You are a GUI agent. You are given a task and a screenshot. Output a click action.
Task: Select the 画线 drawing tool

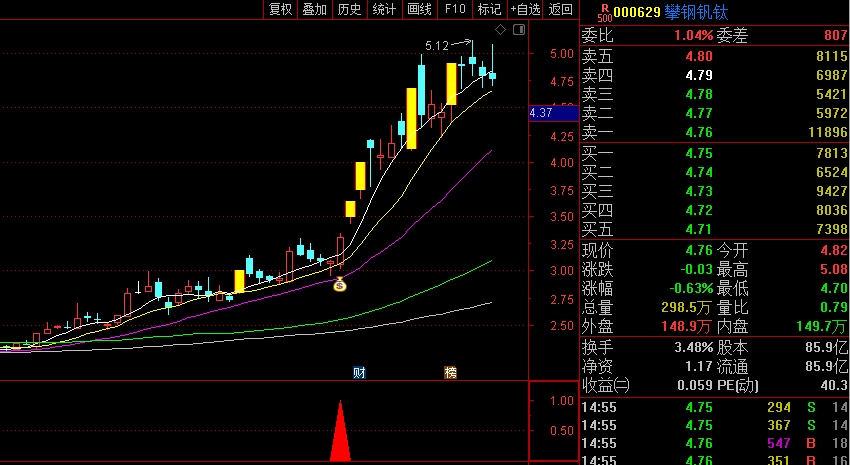click(420, 9)
